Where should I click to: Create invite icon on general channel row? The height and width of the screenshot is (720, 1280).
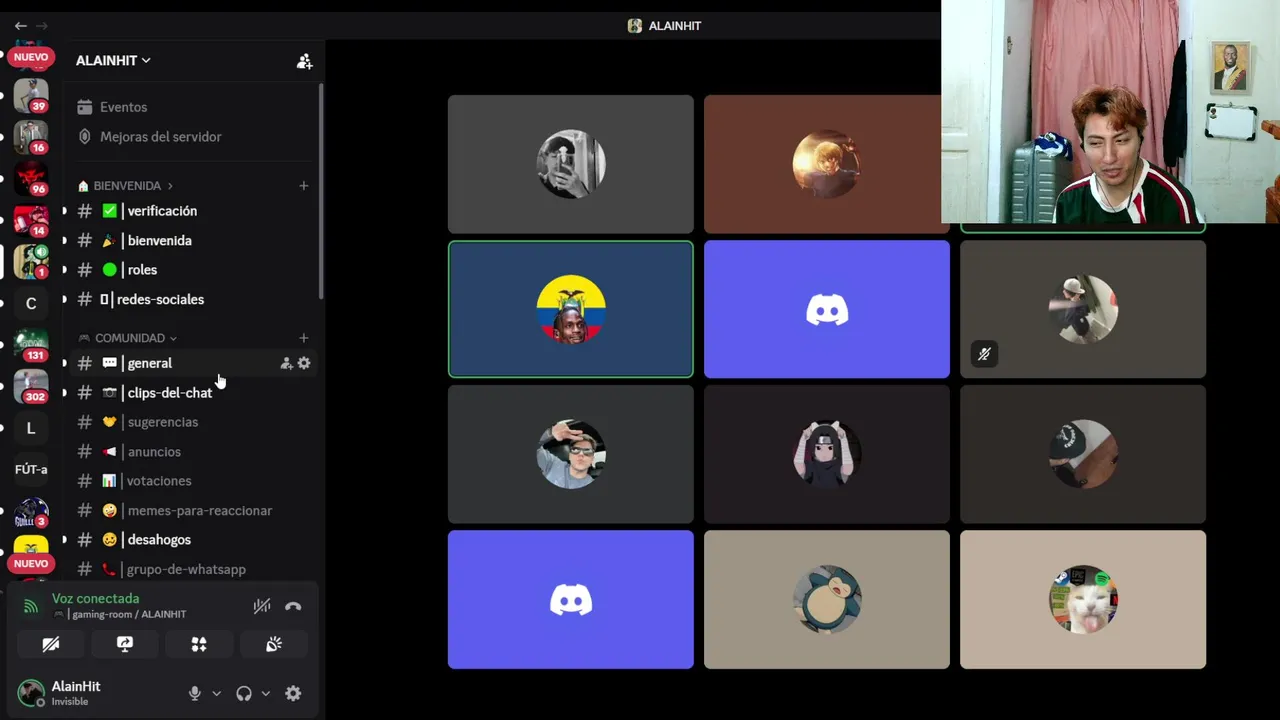286,364
